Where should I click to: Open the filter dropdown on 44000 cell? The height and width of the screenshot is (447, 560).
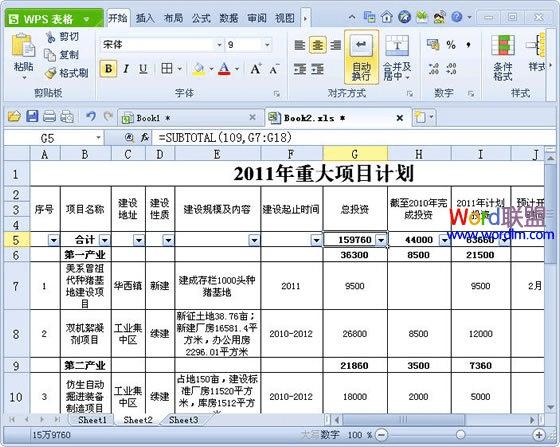coord(445,240)
